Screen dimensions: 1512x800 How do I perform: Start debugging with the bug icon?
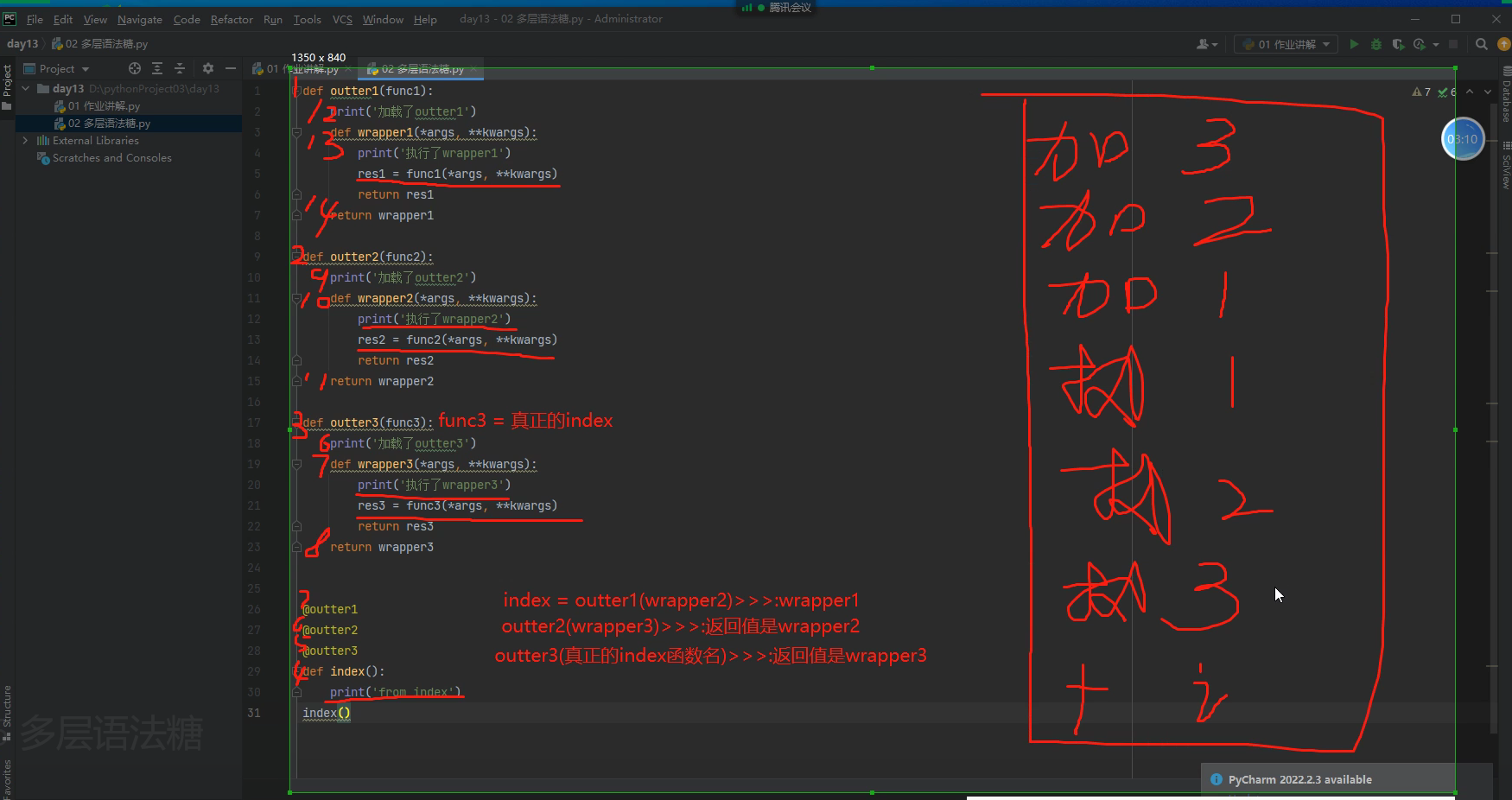[x=1376, y=44]
